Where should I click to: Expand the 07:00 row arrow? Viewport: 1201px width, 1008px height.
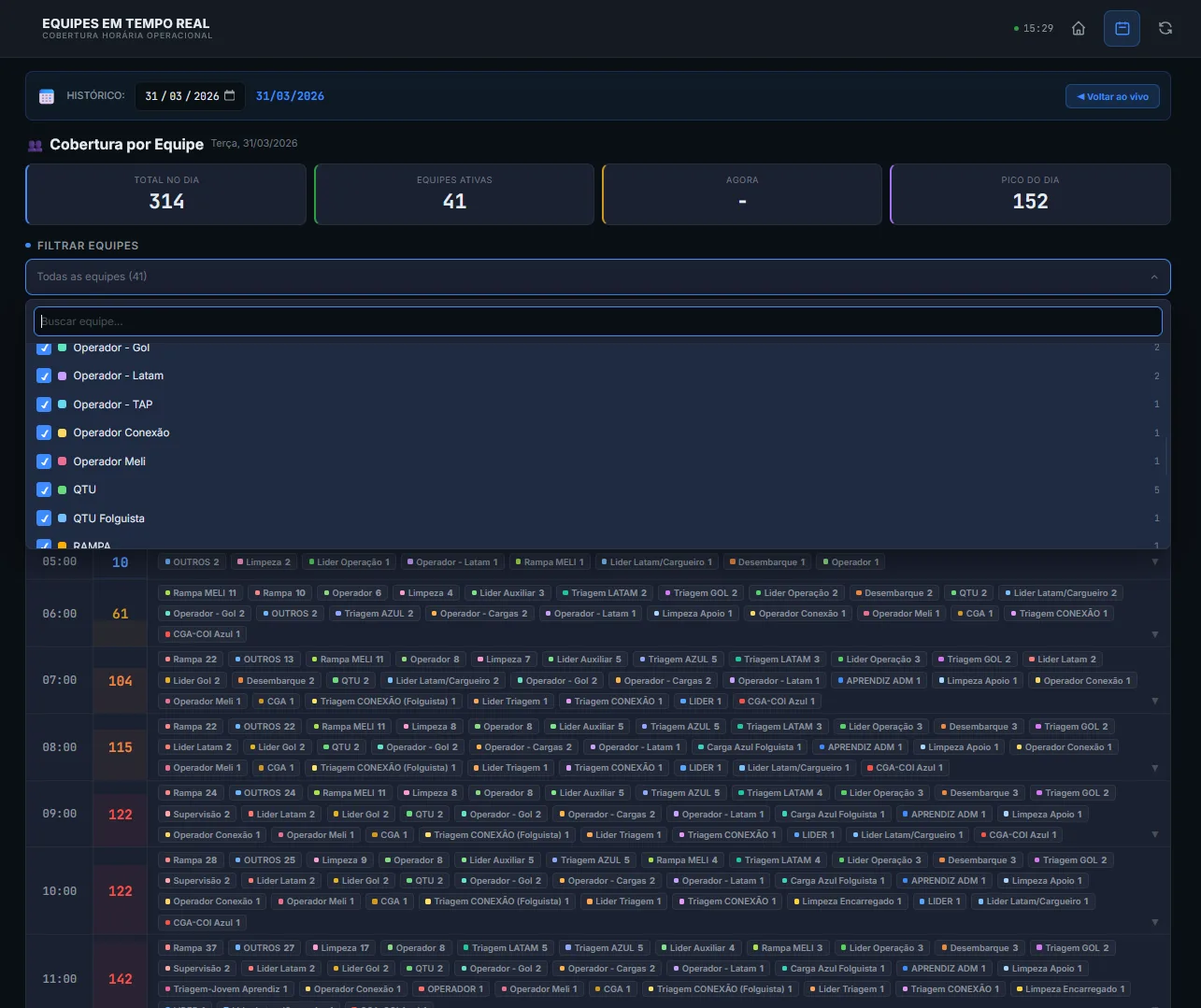[1155, 701]
